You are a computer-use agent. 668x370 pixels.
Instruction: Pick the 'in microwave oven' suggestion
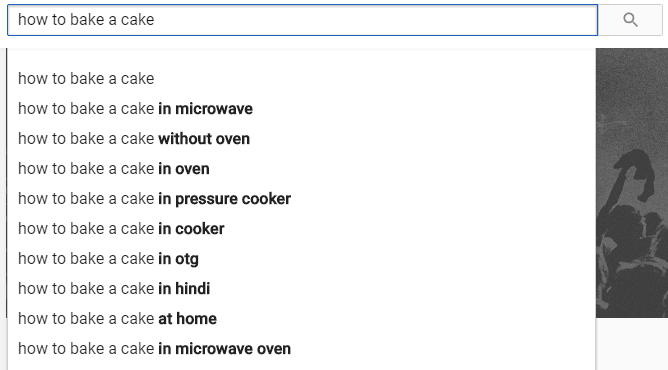pos(301,349)
